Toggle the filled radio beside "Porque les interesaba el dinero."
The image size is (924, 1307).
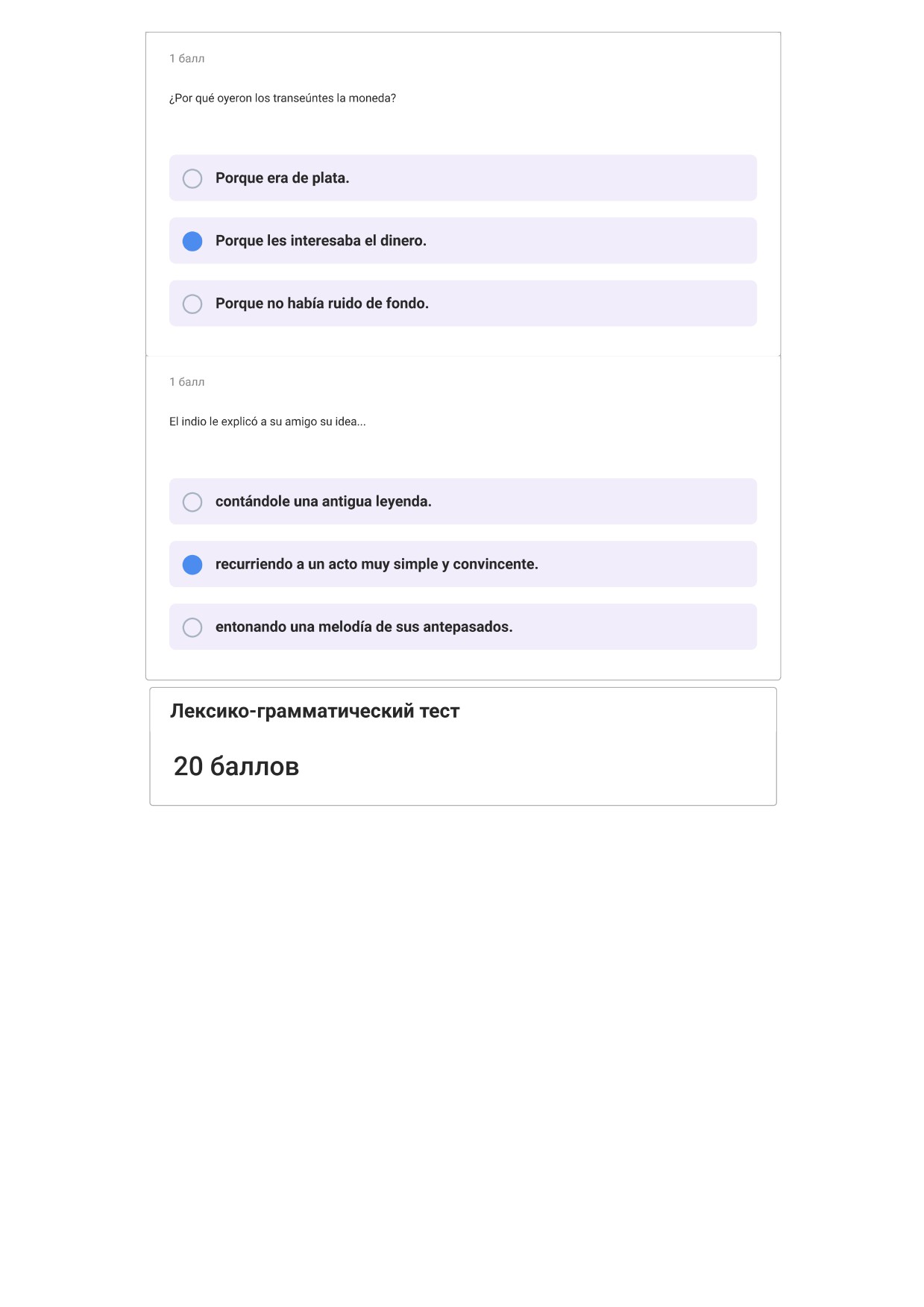[x=192, y=241]
